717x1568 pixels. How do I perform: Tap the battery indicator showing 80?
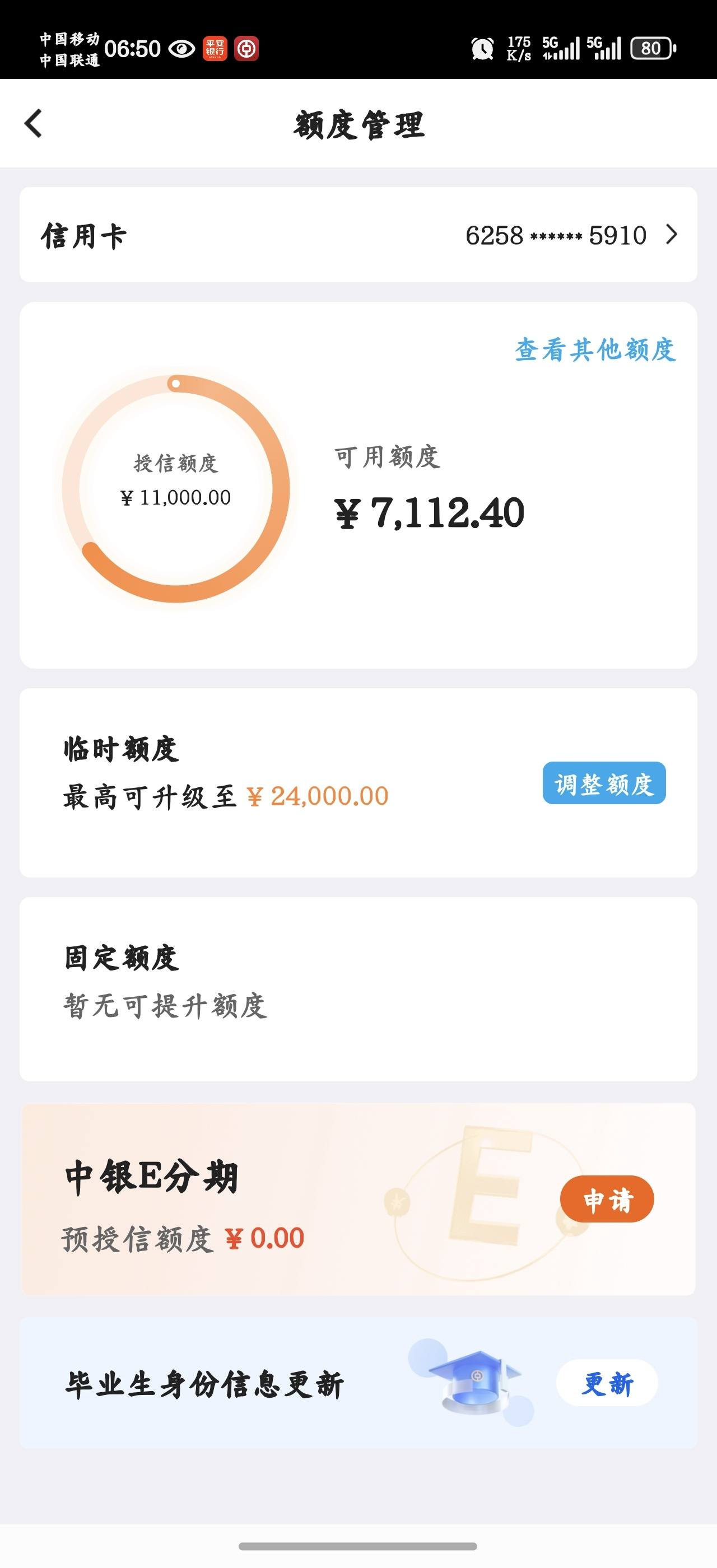pos(653,48)
